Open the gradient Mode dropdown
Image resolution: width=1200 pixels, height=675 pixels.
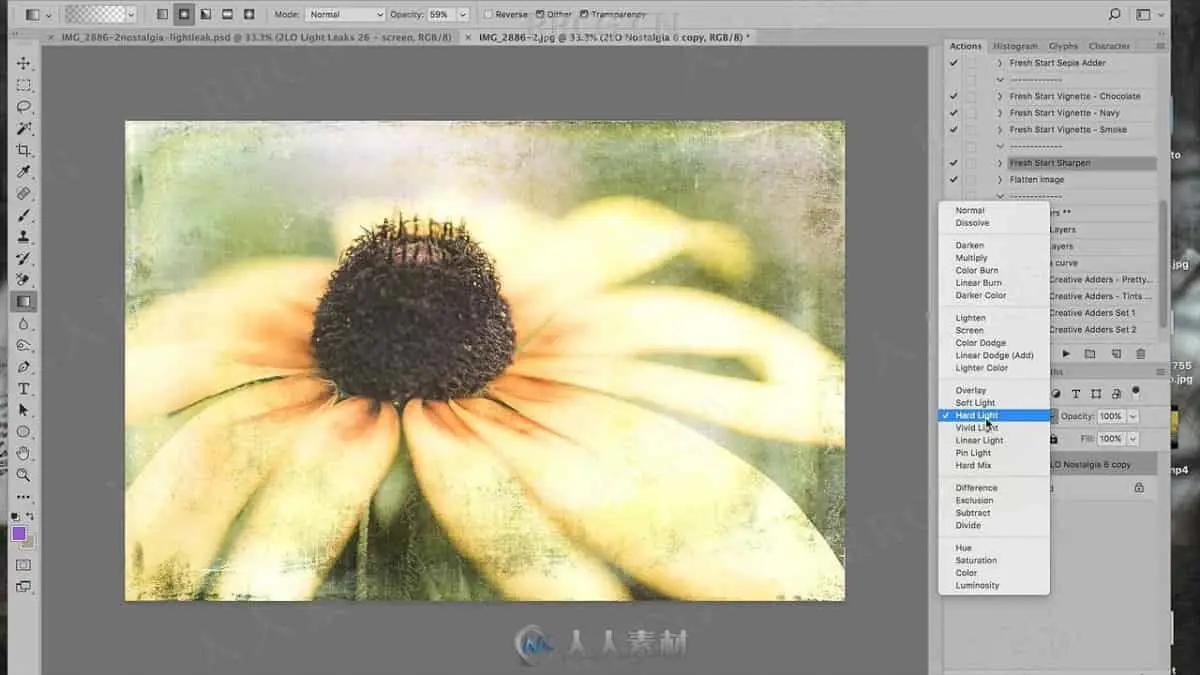[x=344, y=15]
